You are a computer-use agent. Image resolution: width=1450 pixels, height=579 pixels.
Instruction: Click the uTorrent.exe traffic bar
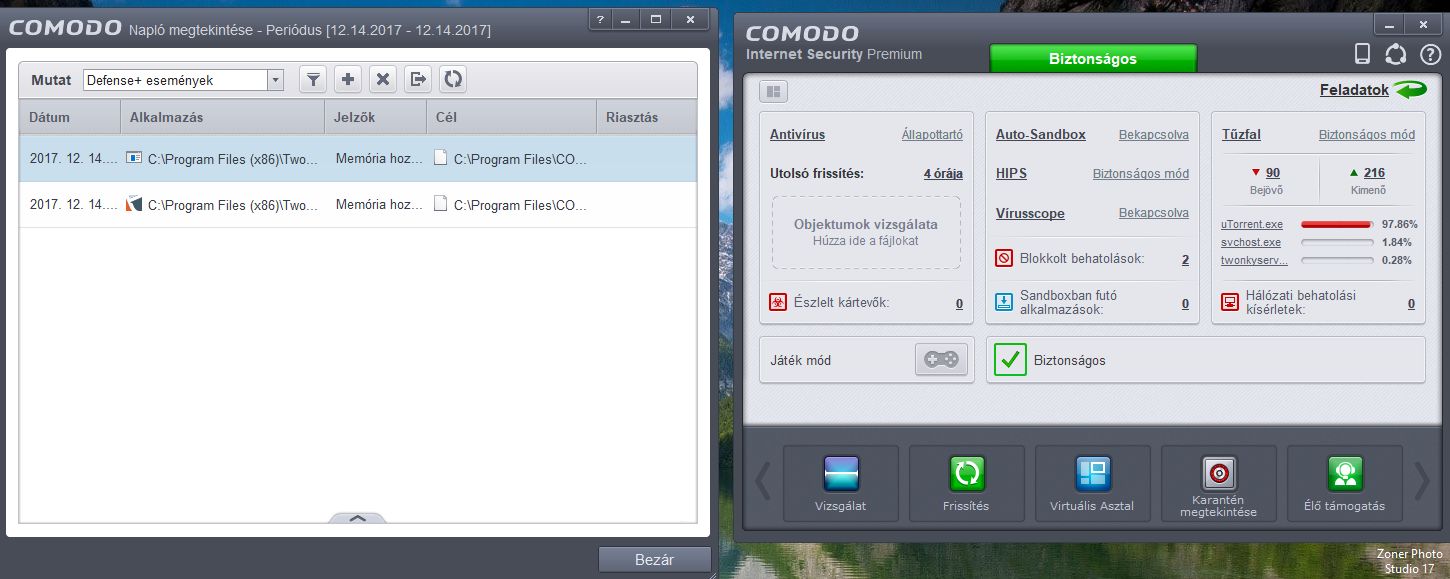click(x=1336, y=225)
